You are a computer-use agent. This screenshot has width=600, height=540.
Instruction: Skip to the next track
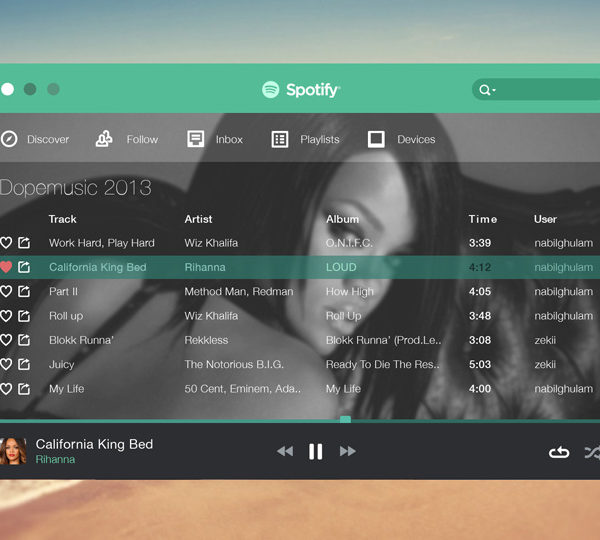click(347, 452)
